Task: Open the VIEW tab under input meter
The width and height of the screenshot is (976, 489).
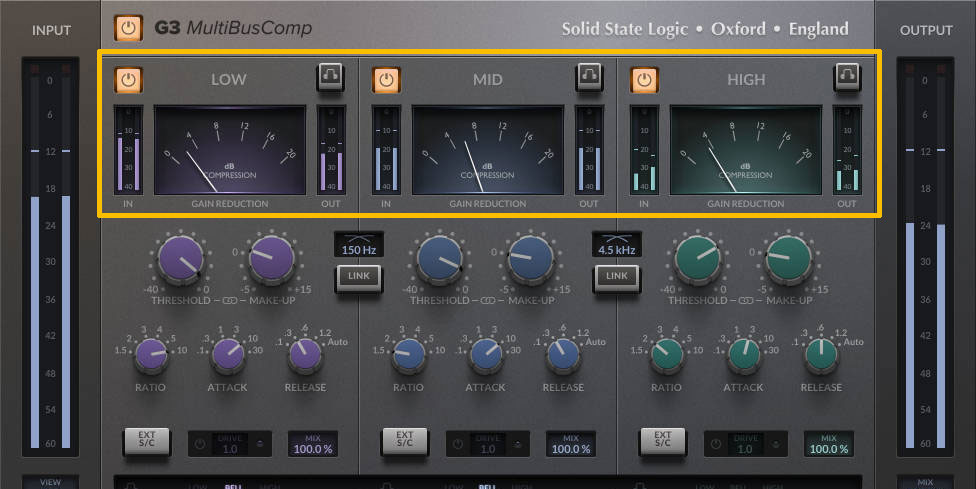Action: (50, 481)
